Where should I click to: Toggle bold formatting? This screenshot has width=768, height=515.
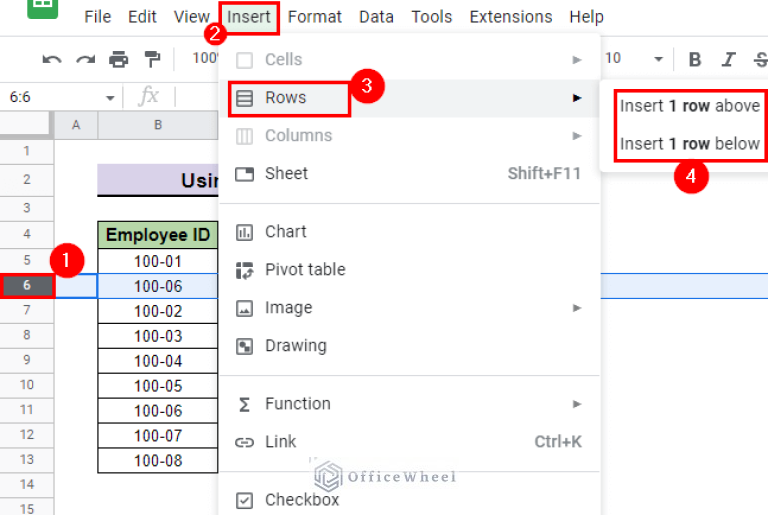695,60
